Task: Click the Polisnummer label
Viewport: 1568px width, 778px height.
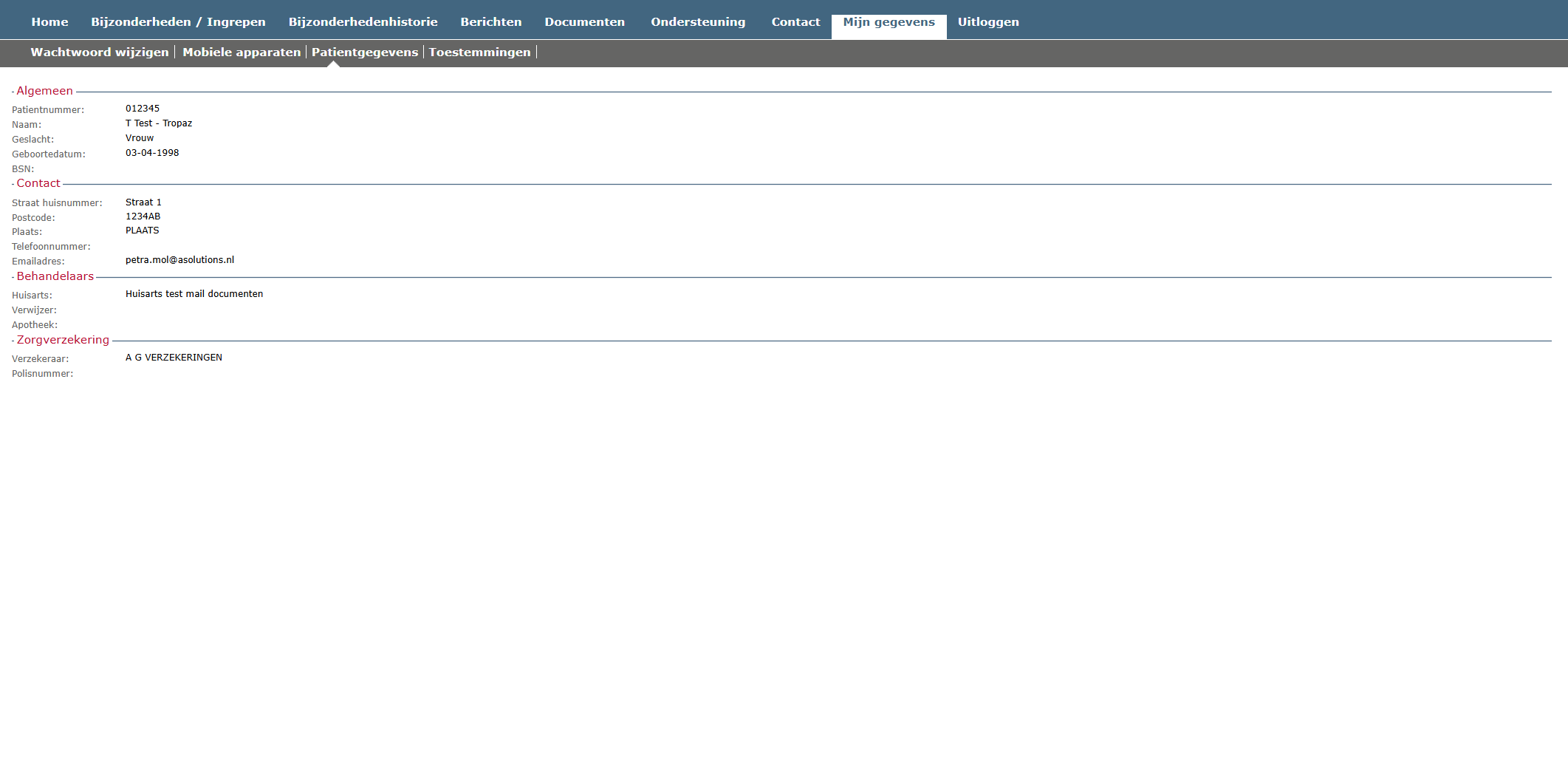Action: [43, 374]
